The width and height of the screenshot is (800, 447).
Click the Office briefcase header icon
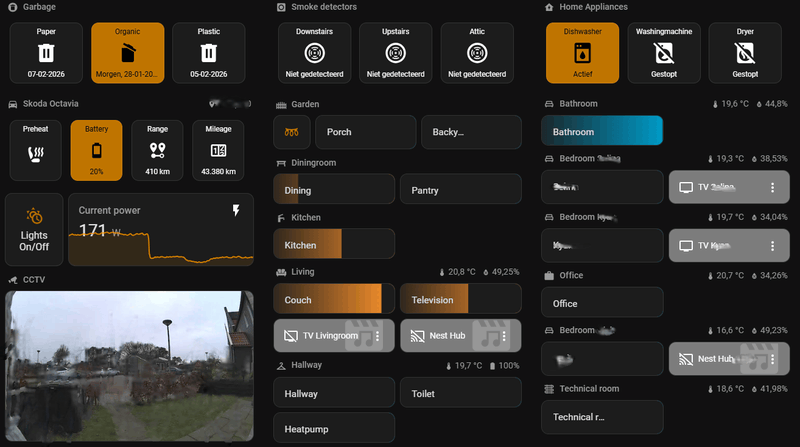549,276
